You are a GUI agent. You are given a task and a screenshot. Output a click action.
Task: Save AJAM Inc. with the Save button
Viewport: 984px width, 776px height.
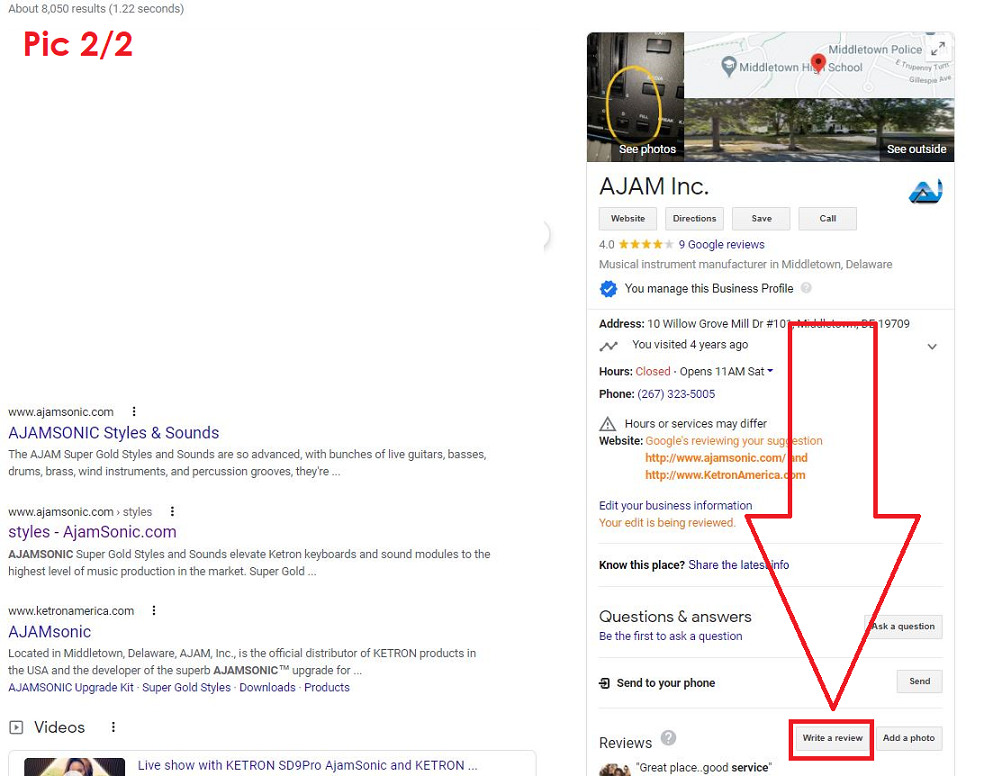(761, 218)
